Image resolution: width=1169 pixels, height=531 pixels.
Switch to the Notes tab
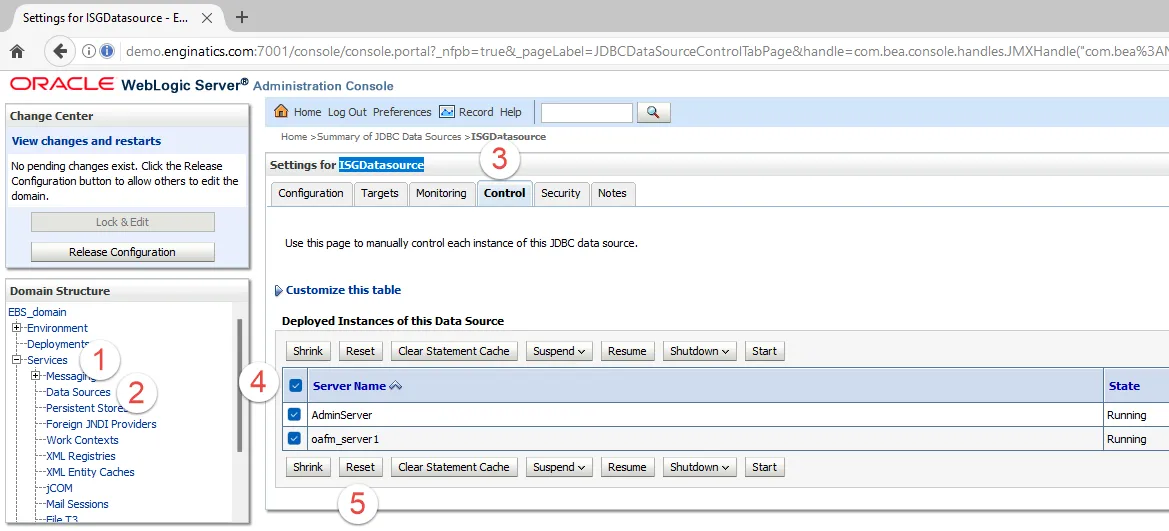pyautogui.click(x=612, y=193)
